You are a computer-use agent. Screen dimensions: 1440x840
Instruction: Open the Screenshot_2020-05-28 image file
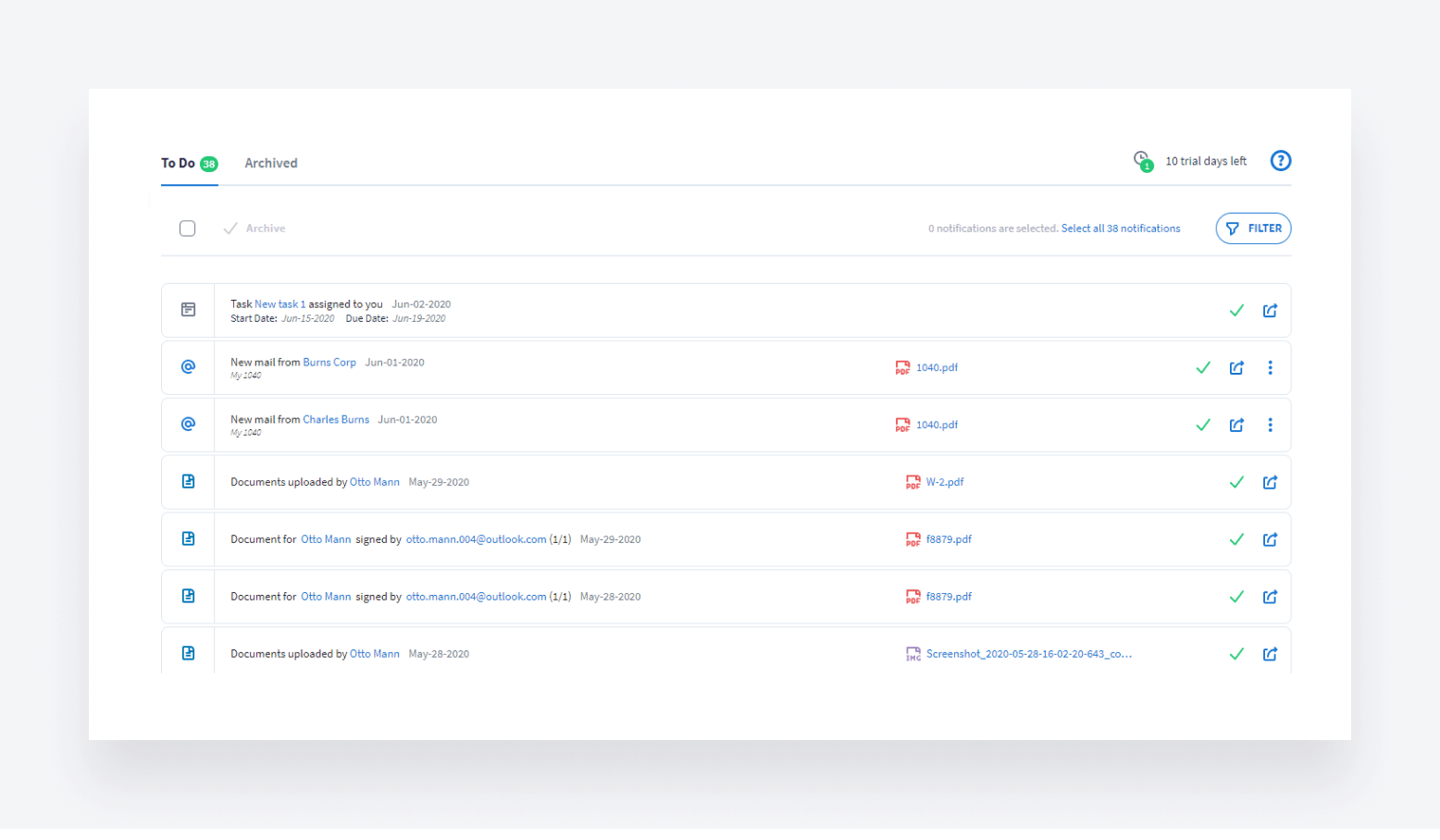point(1028,655)
